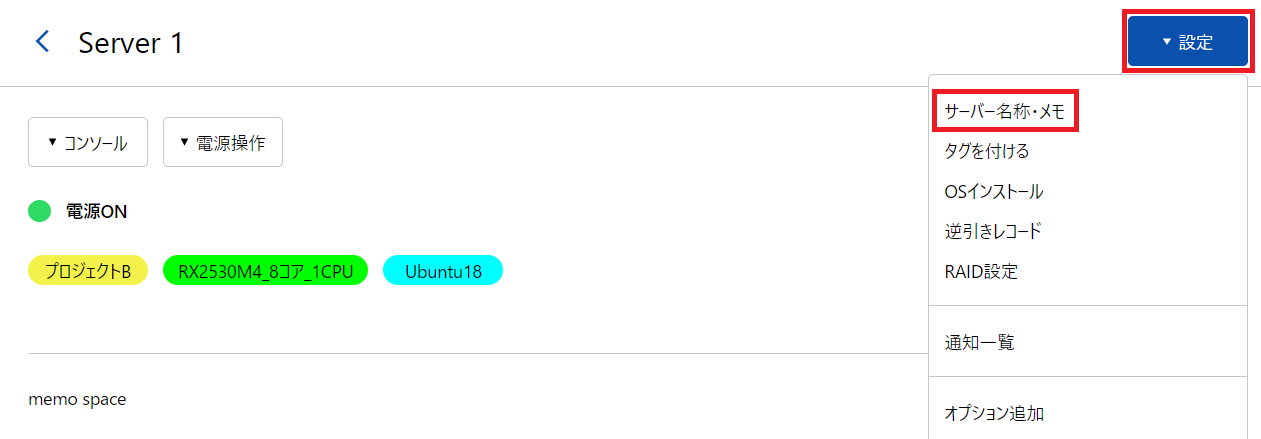The height and width of the screenshot is (439, 1261).
Task: Collapse the 設定 settings dropdown
Action: pyautogui.click(x=1187, y=42)
